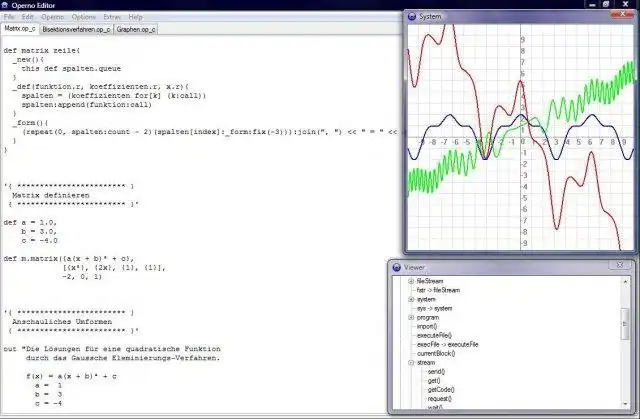Open the File menu
Image resolution: width=640 pixels, height=419 pixels.
[9, 17]
